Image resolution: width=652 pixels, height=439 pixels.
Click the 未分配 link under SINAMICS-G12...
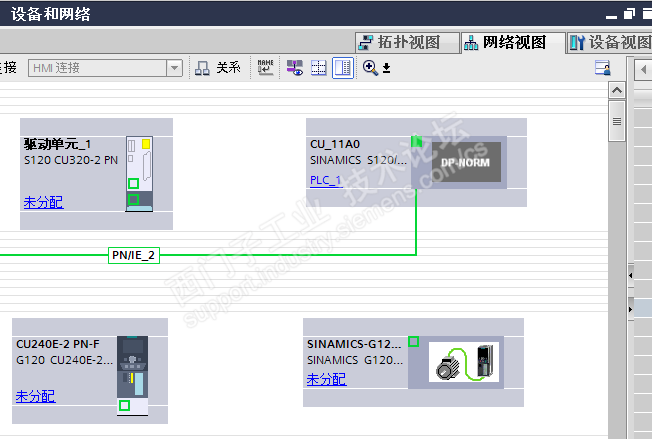326,379
